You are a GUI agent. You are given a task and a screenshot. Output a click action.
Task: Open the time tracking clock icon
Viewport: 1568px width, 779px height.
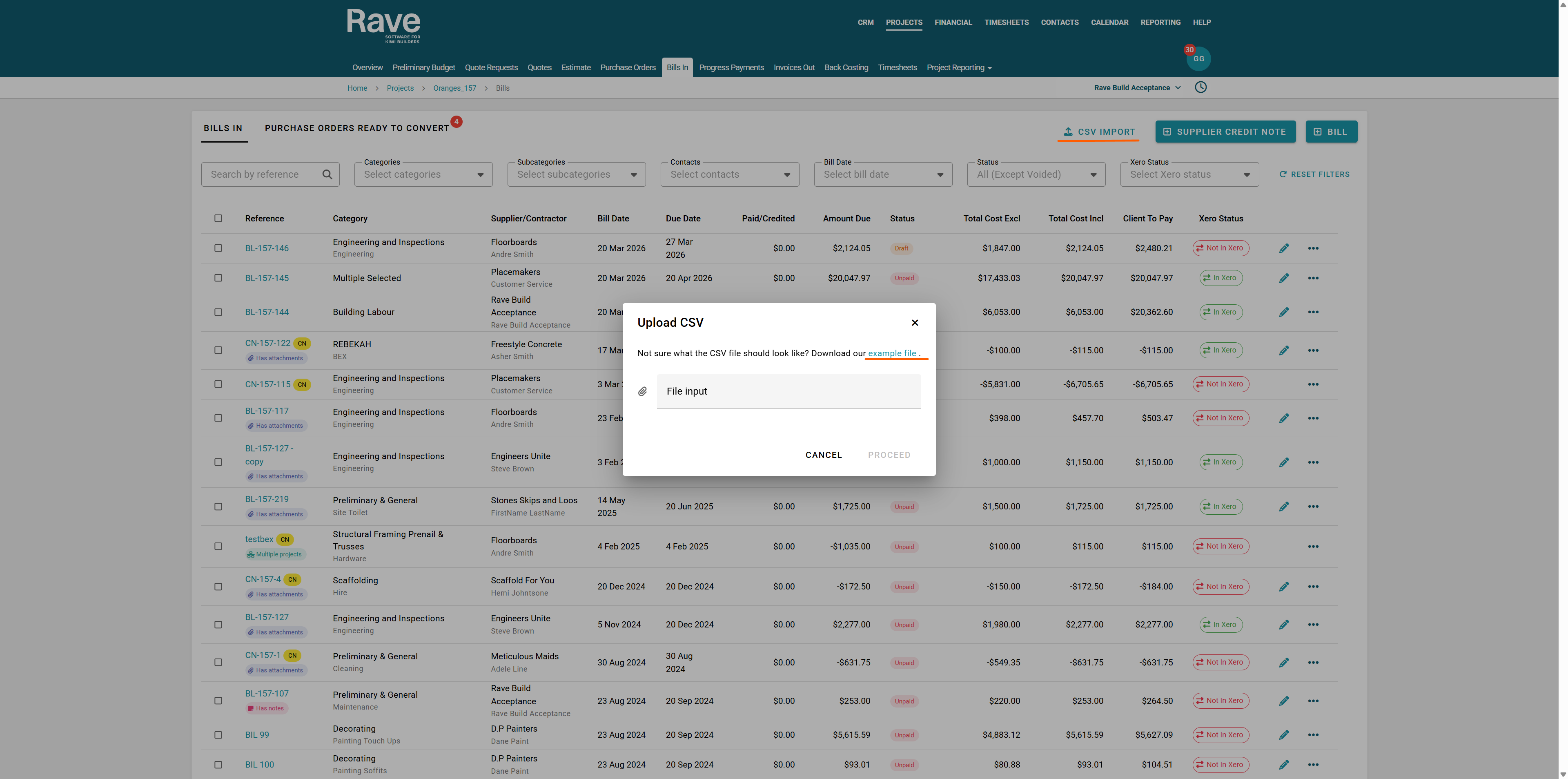[x=1200, y=87]
